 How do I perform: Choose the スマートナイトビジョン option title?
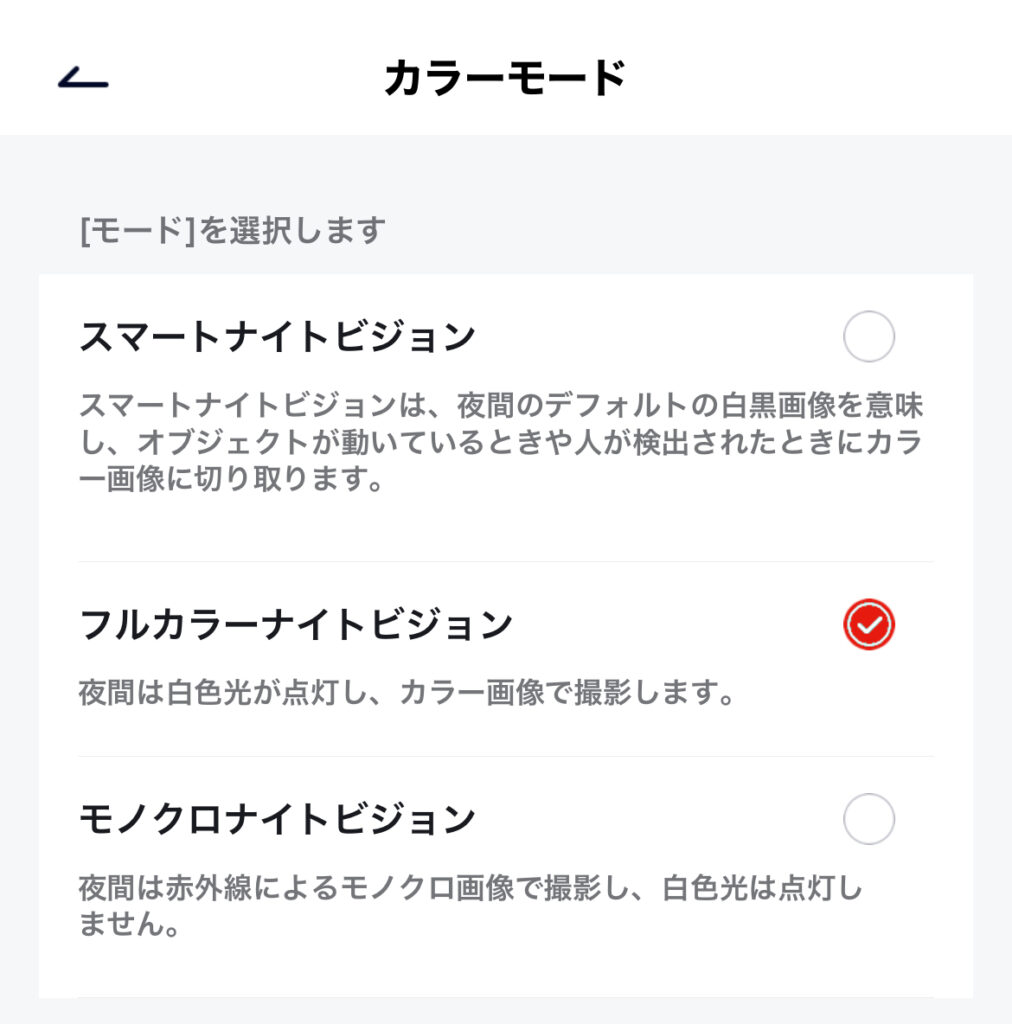tap(277, 337)
